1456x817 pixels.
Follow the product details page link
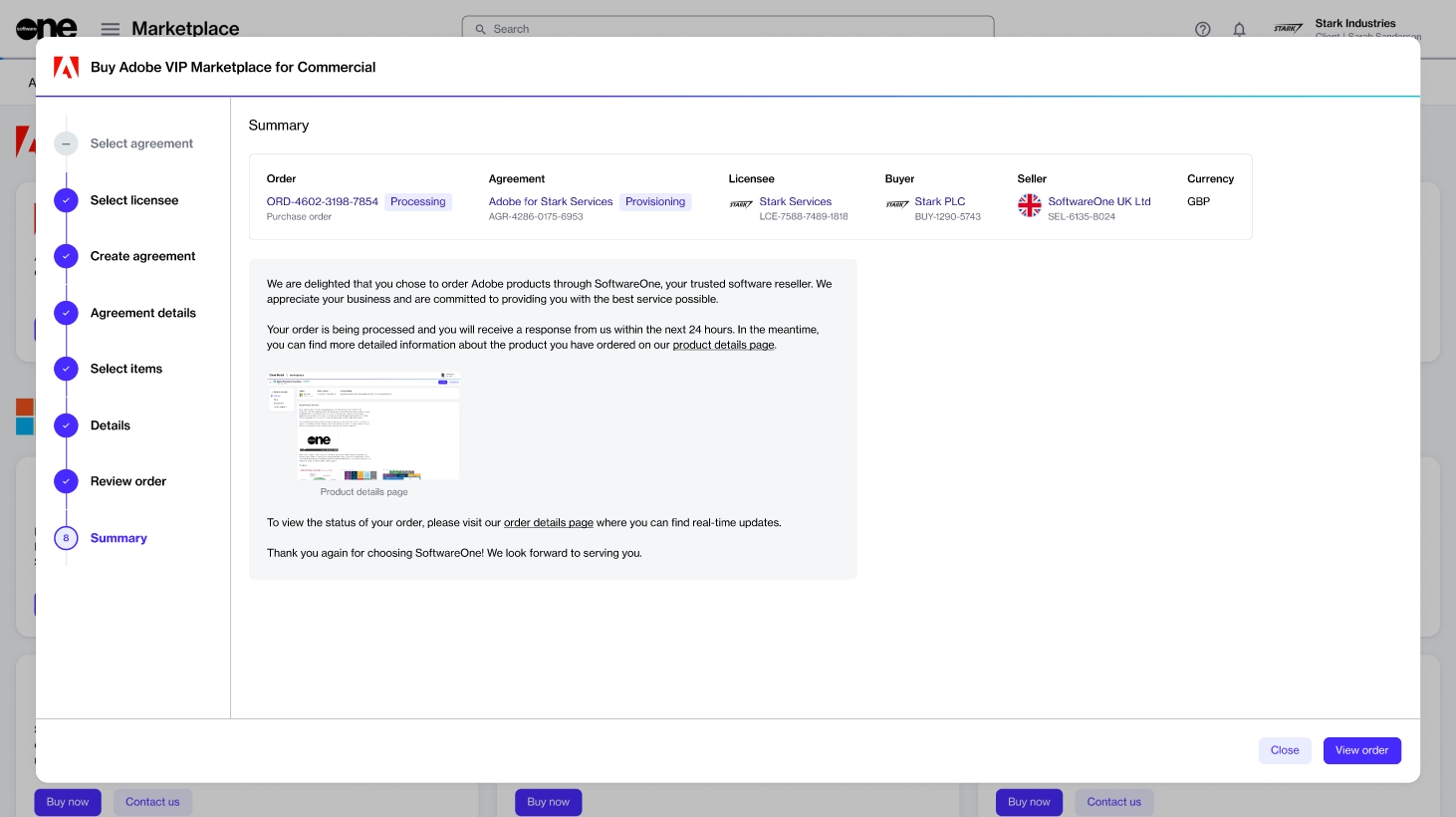(723, 345)
